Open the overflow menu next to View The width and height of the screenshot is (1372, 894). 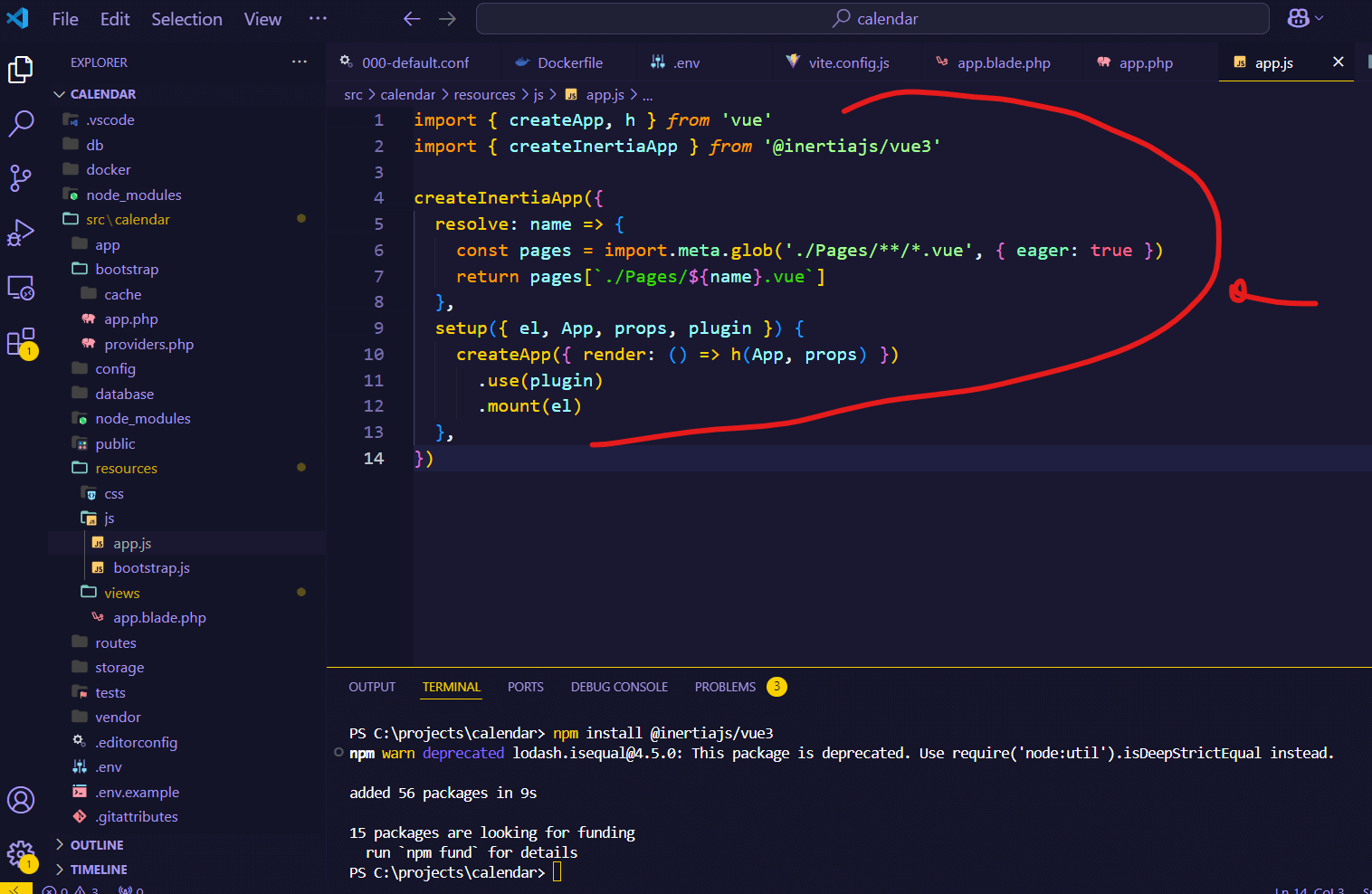(x=317, y=18)
